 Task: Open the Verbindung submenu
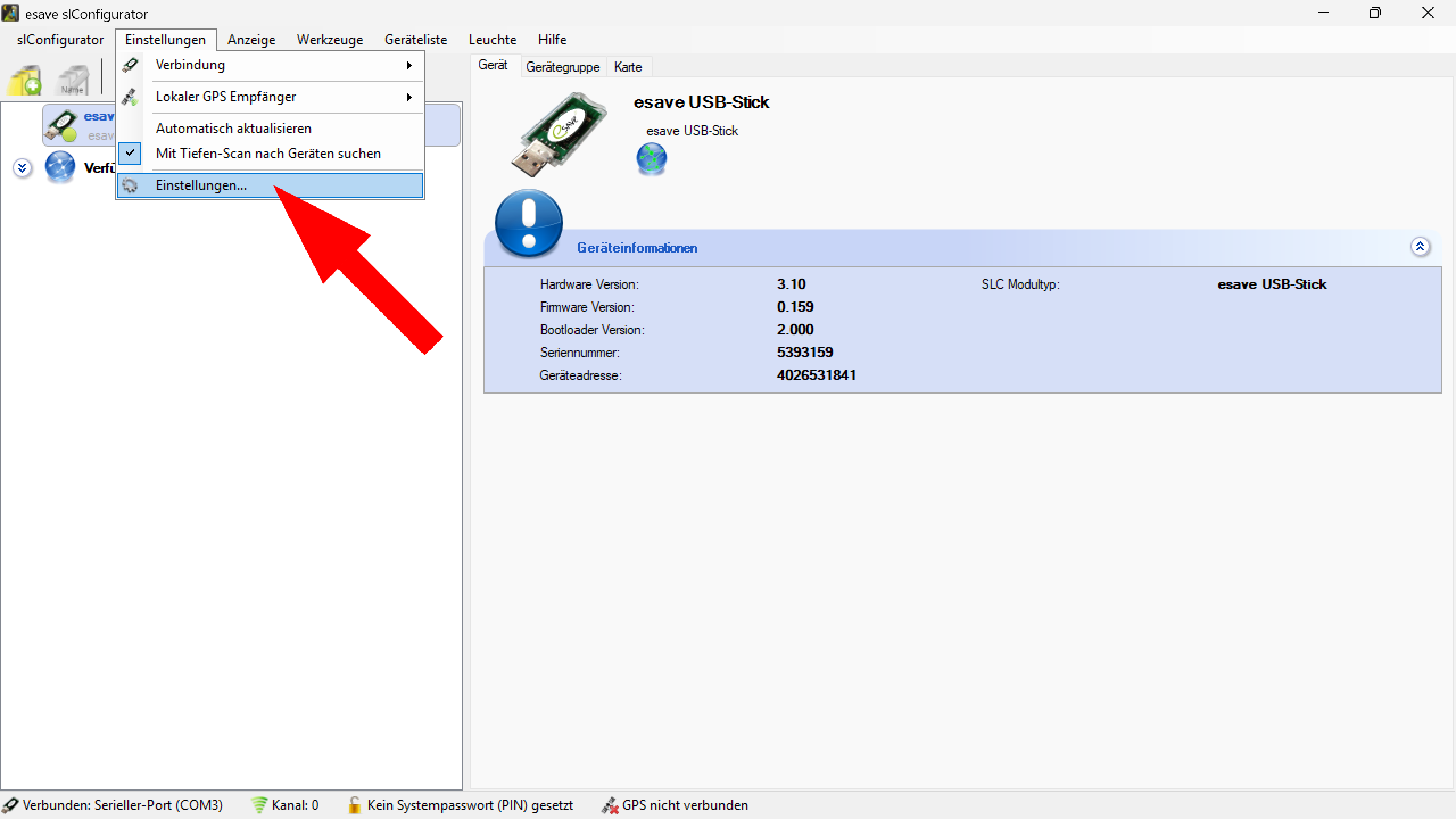271,65
